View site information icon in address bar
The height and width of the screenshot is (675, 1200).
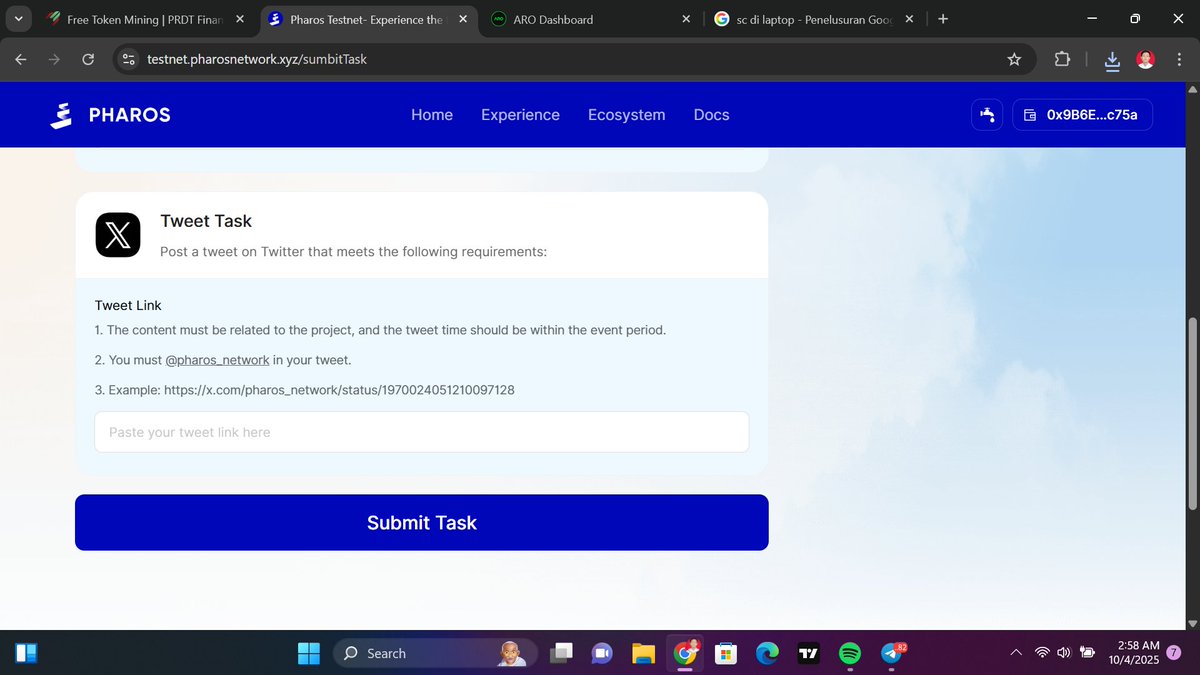tap(128, 59)
